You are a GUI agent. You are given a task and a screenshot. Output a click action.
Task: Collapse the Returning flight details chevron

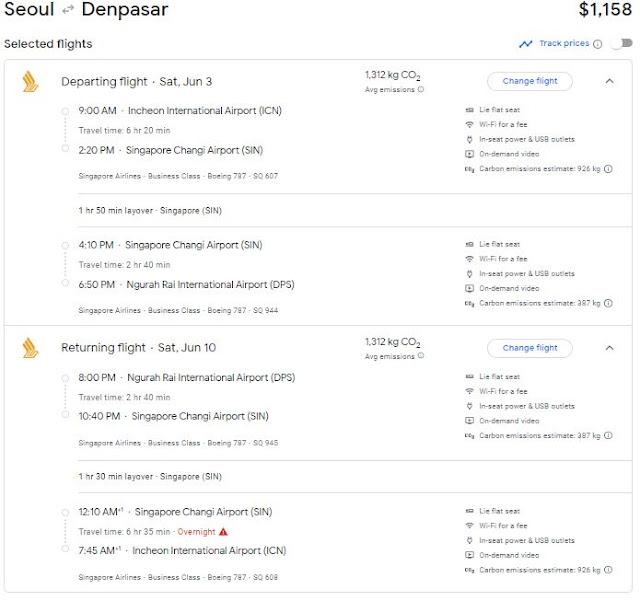pos(610,348)
